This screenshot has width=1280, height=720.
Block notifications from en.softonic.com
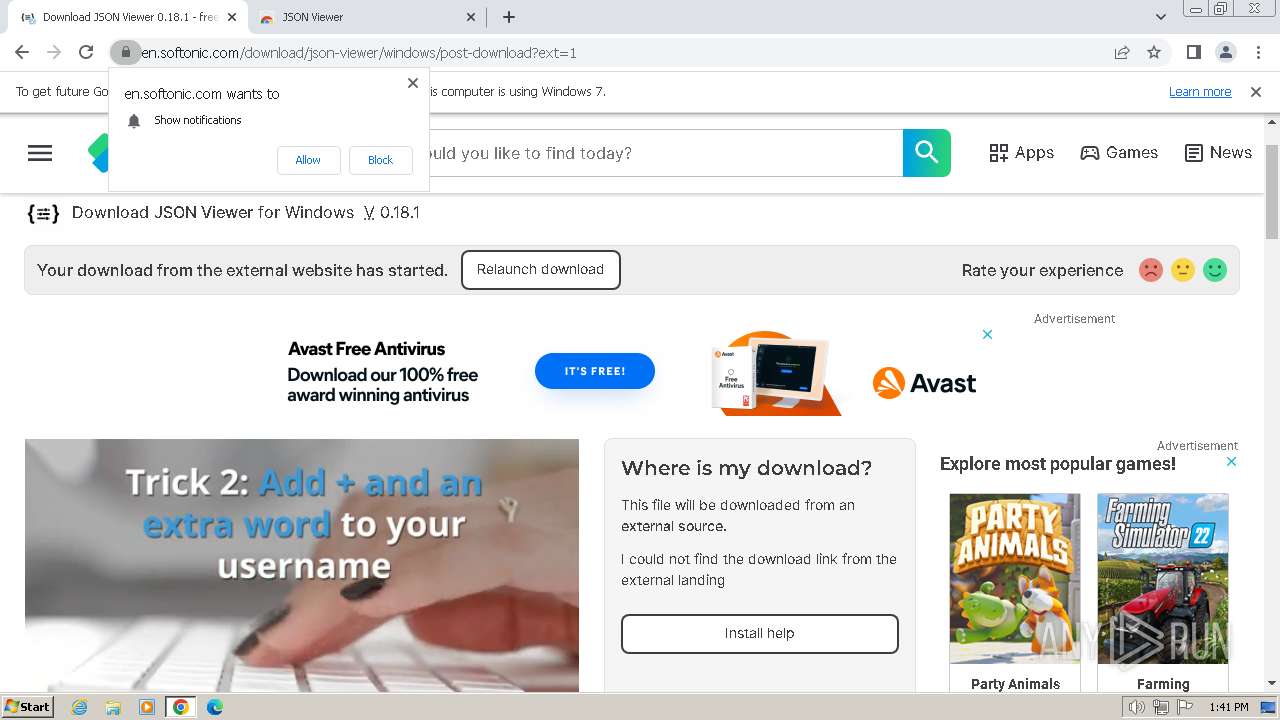click(380, 160)
